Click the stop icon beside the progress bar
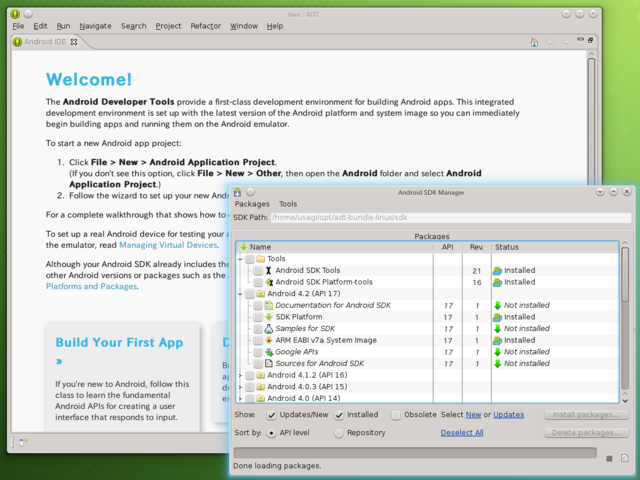Viewport: 640px width, 480px height. pos(609,458)
